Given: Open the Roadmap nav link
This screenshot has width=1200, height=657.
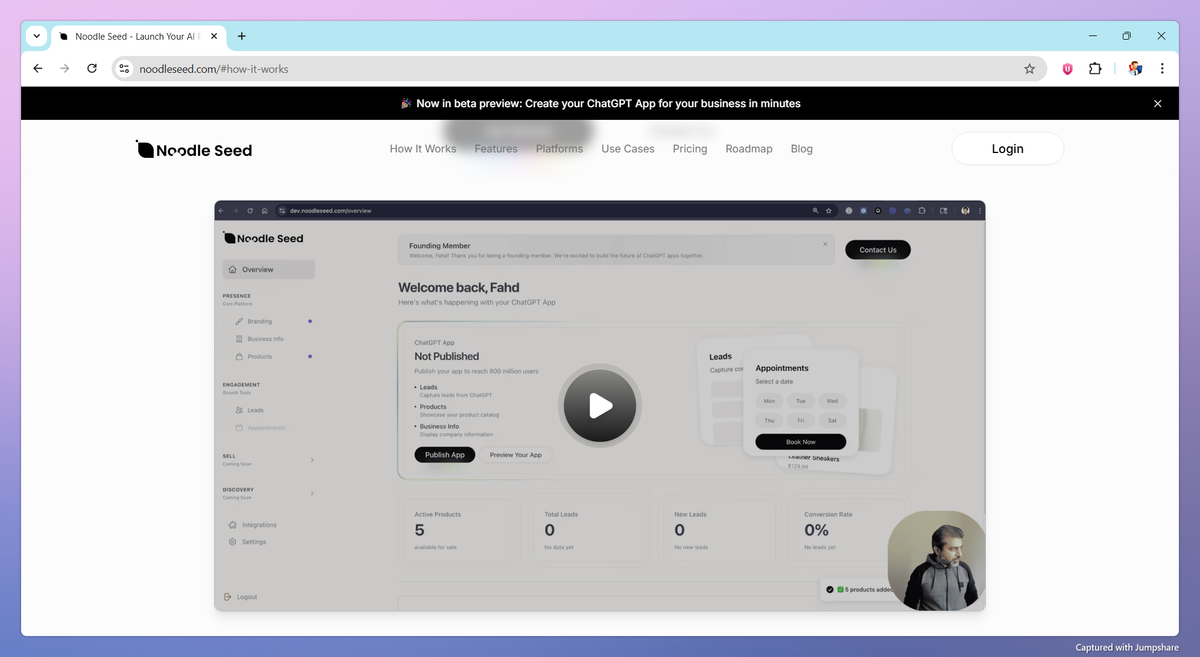Looking at the screenshot, I should [x=749, y=149].
